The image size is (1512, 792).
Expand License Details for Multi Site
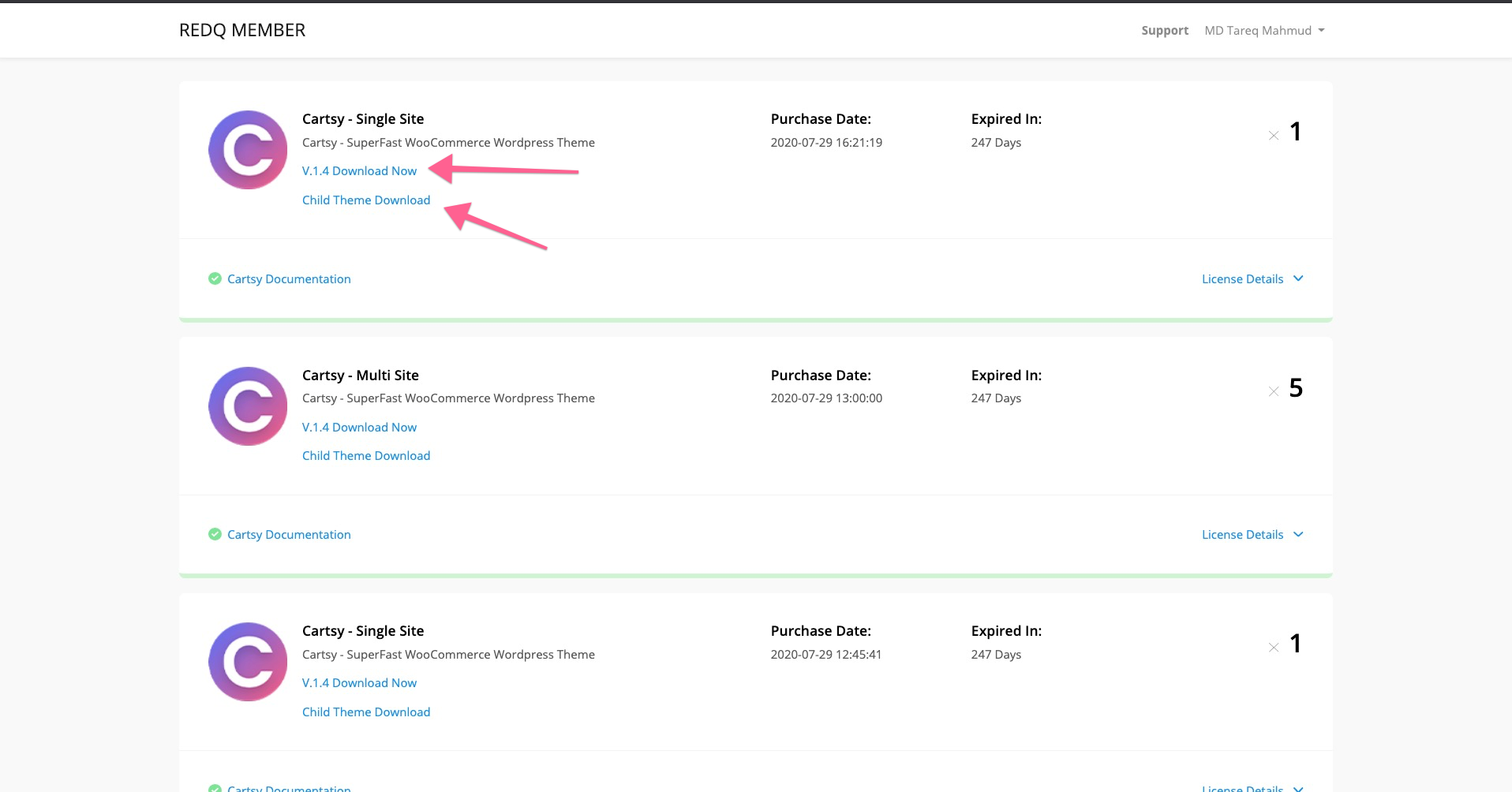coord(1252,535)
